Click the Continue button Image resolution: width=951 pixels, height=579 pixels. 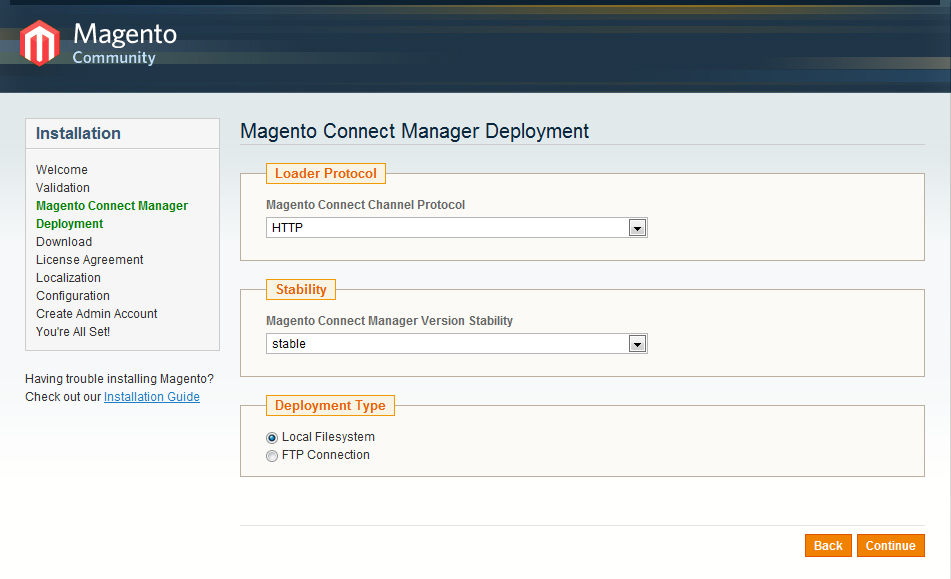pos(890,546)
